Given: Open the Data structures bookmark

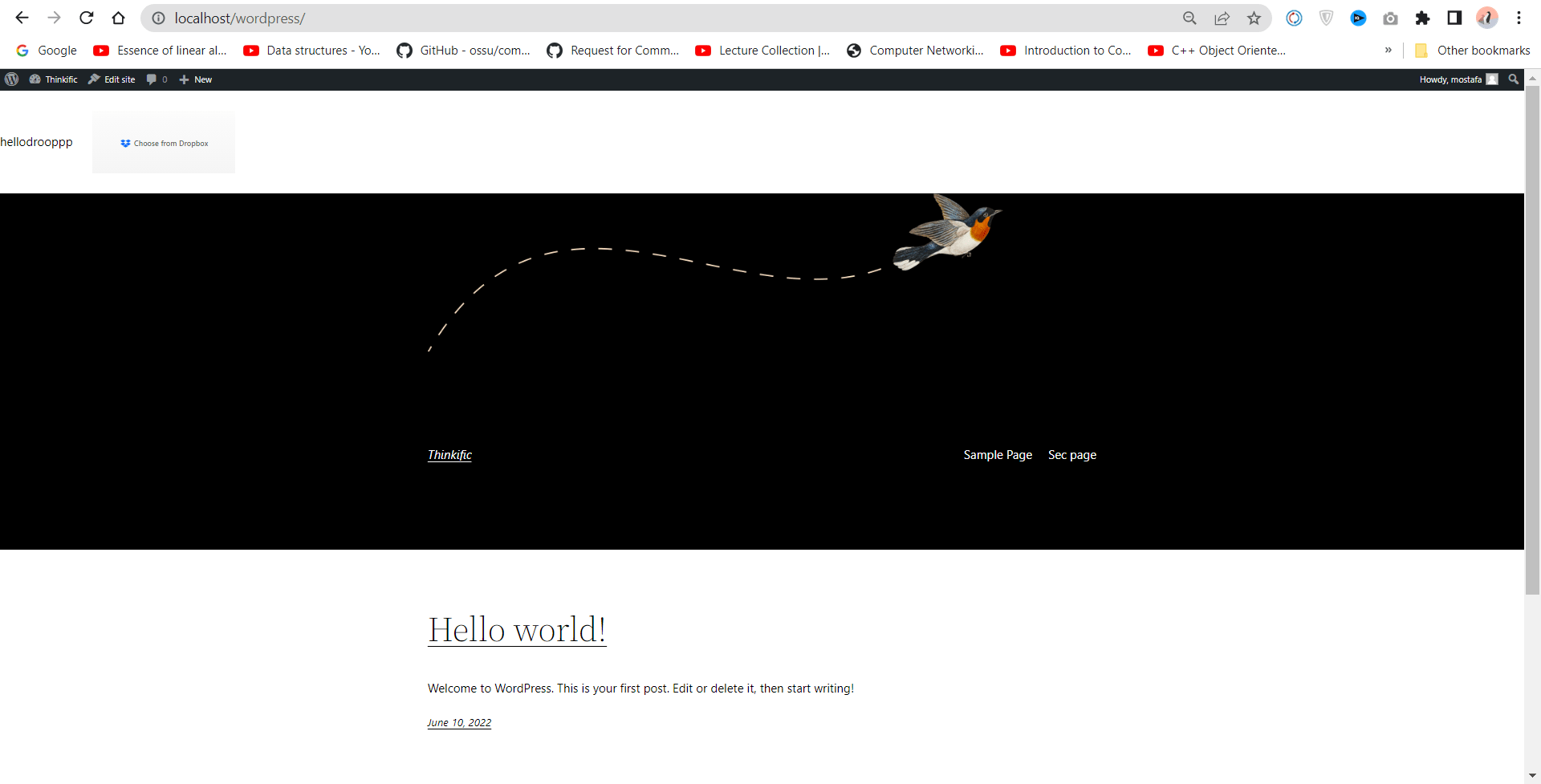Looking at the screenshot, I should coord(312,51).
